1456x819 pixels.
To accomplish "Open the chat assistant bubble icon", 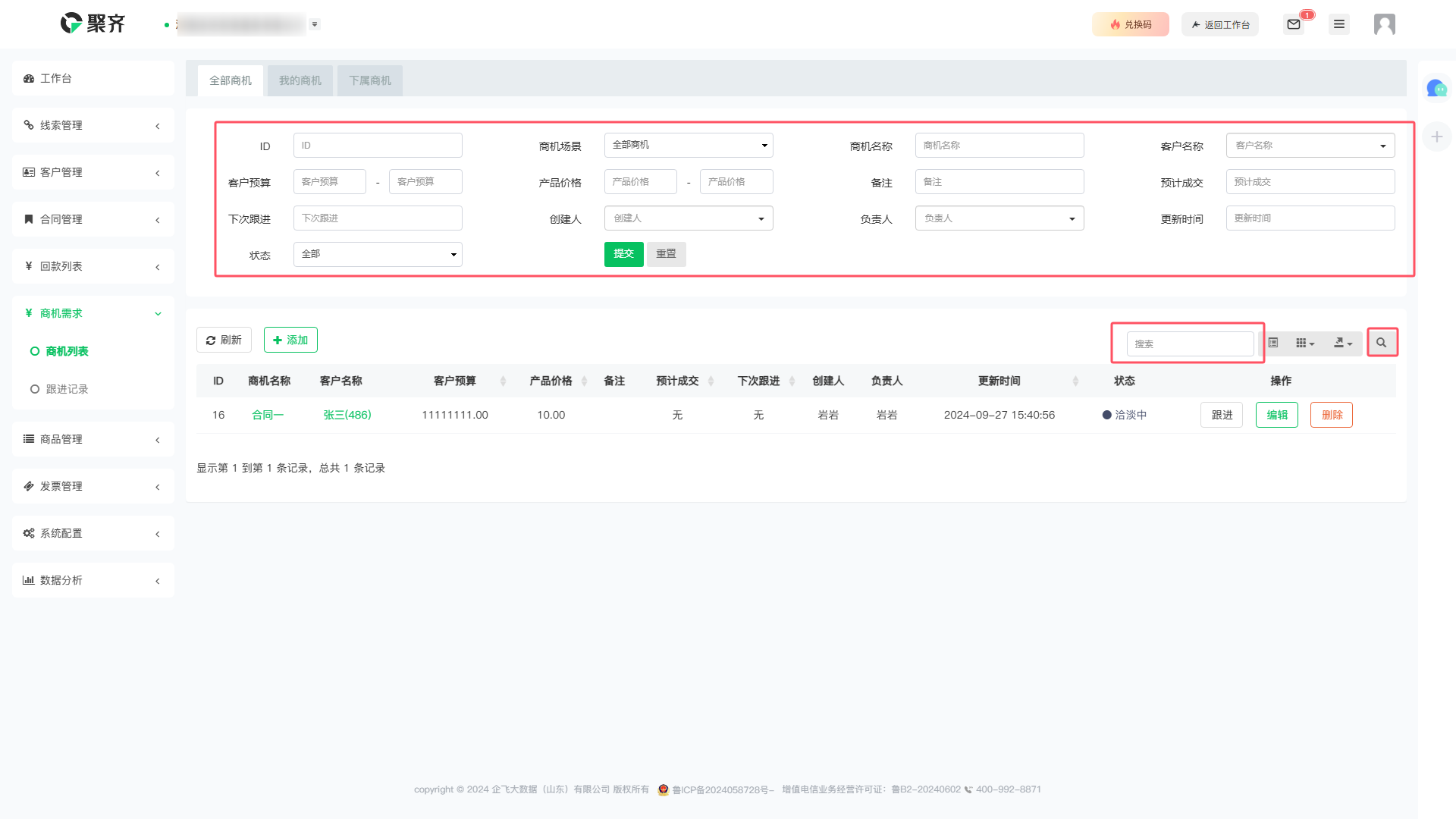I will click(x=1436, y=89).
